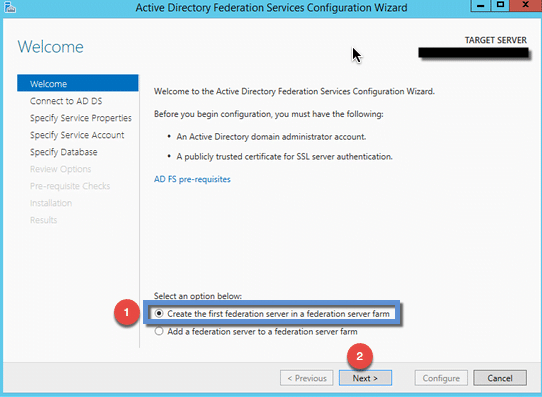This screenshot has height=397, width=542.
Task: Close the wizard with the X button
Action: 525,5
